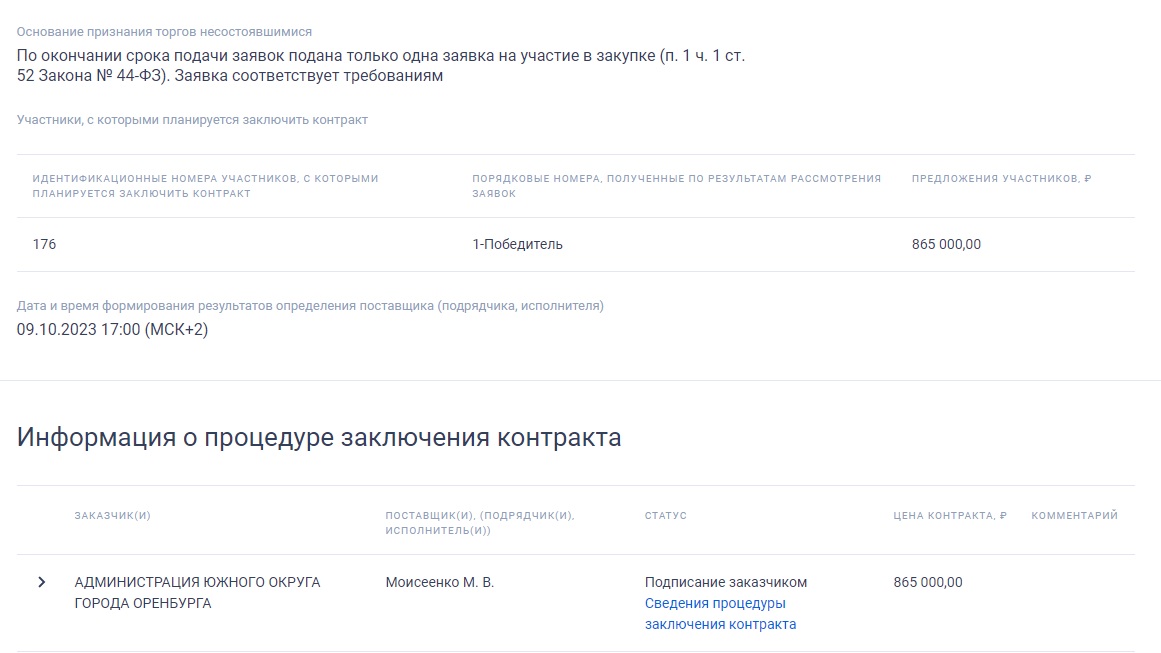The width and height of the screenshot is (1161, 653).
Task: Click the Порядковые номера column header
Action: click(676, 186)
